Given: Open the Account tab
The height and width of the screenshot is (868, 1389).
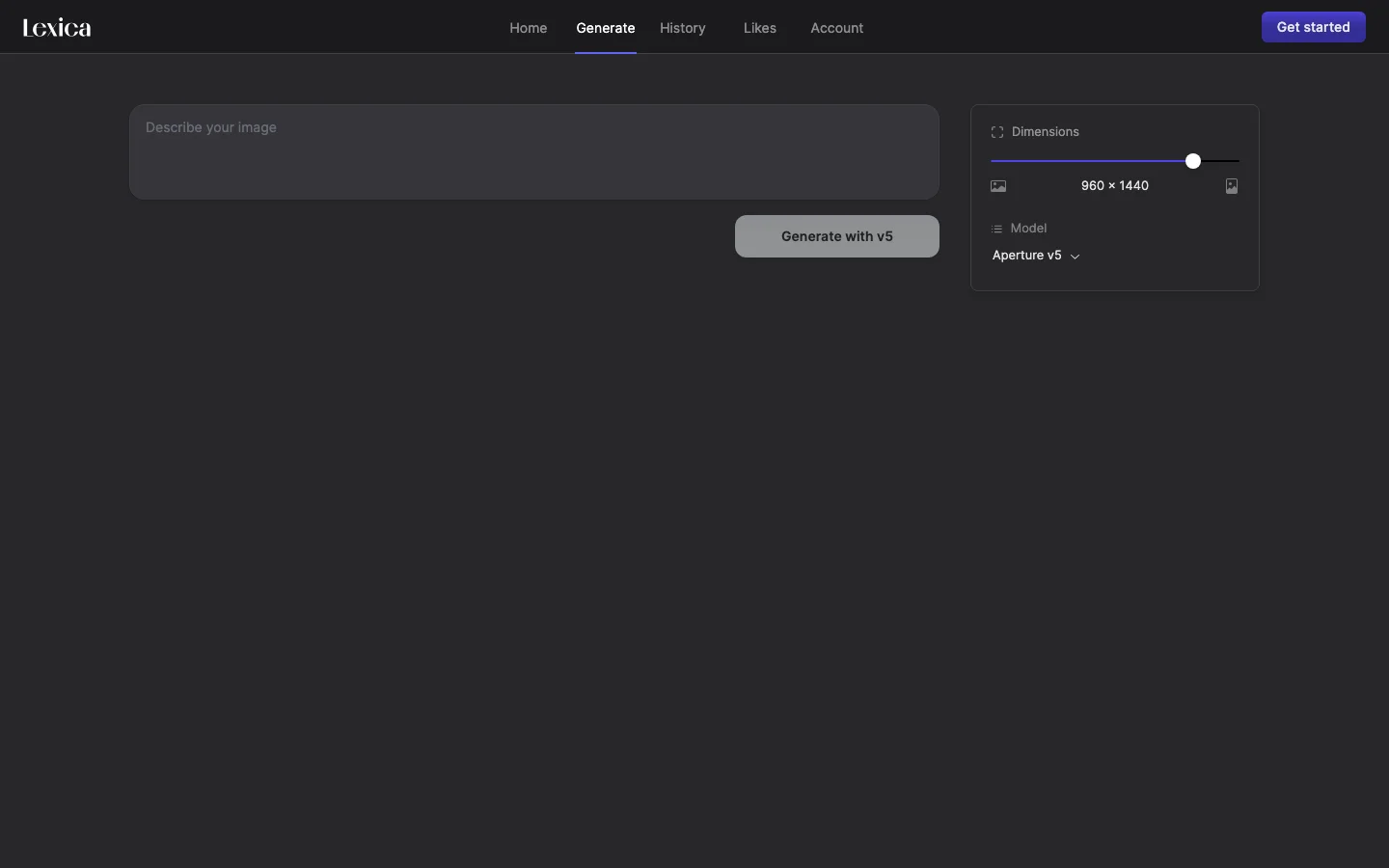Looking at the screenshot, I should click(837, 28).
